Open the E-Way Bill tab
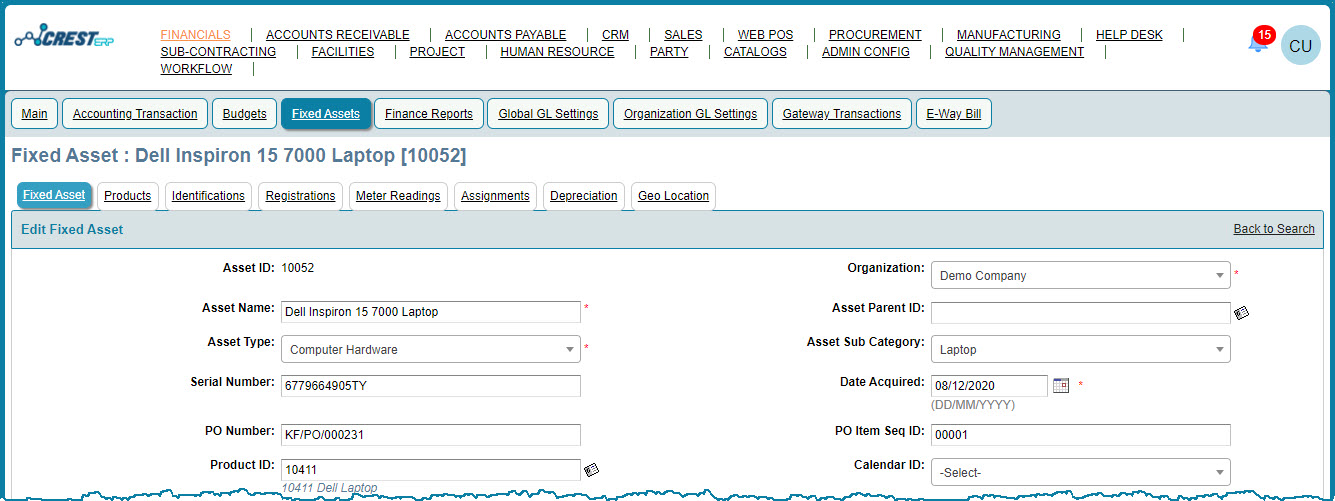This screenshot has width=1335, height=501. pyautogui.click(x=954, y=114)
